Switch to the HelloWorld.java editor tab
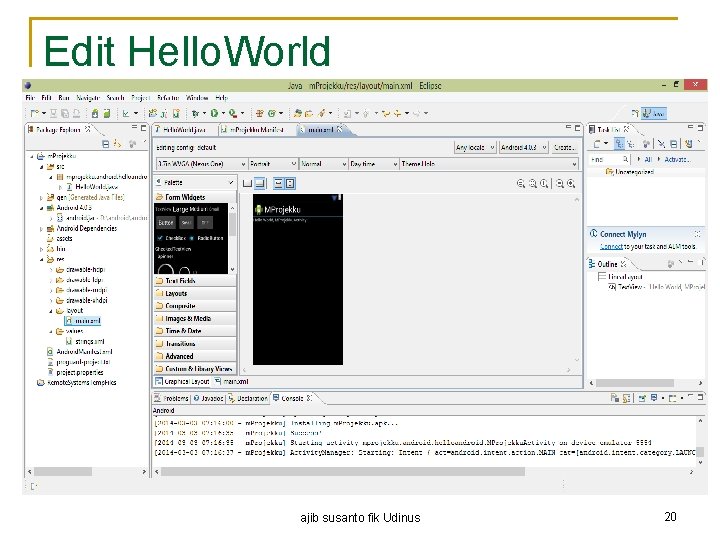 tap(180, 130)
